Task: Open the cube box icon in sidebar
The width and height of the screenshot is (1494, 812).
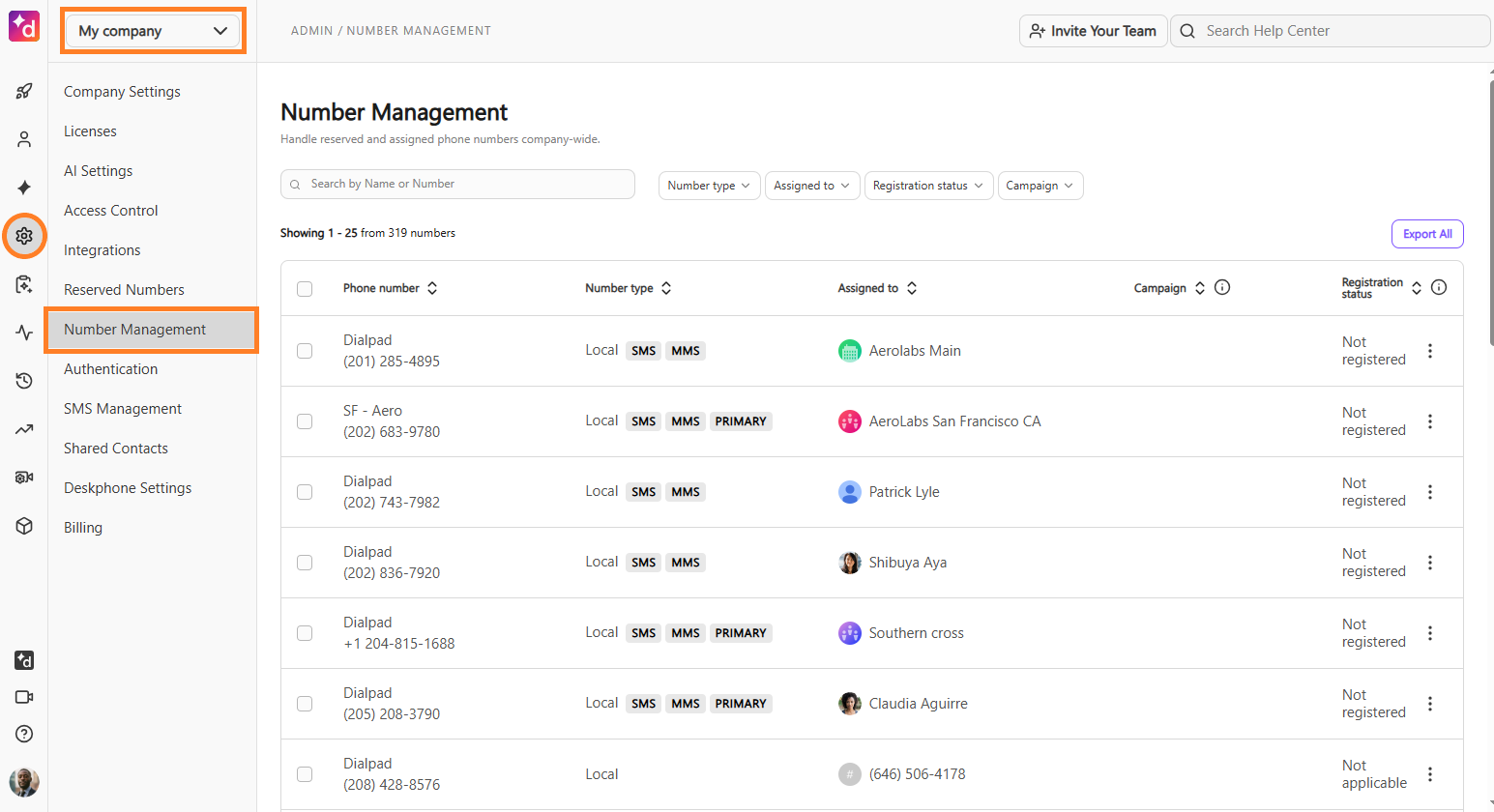Action: coord(24,526)
